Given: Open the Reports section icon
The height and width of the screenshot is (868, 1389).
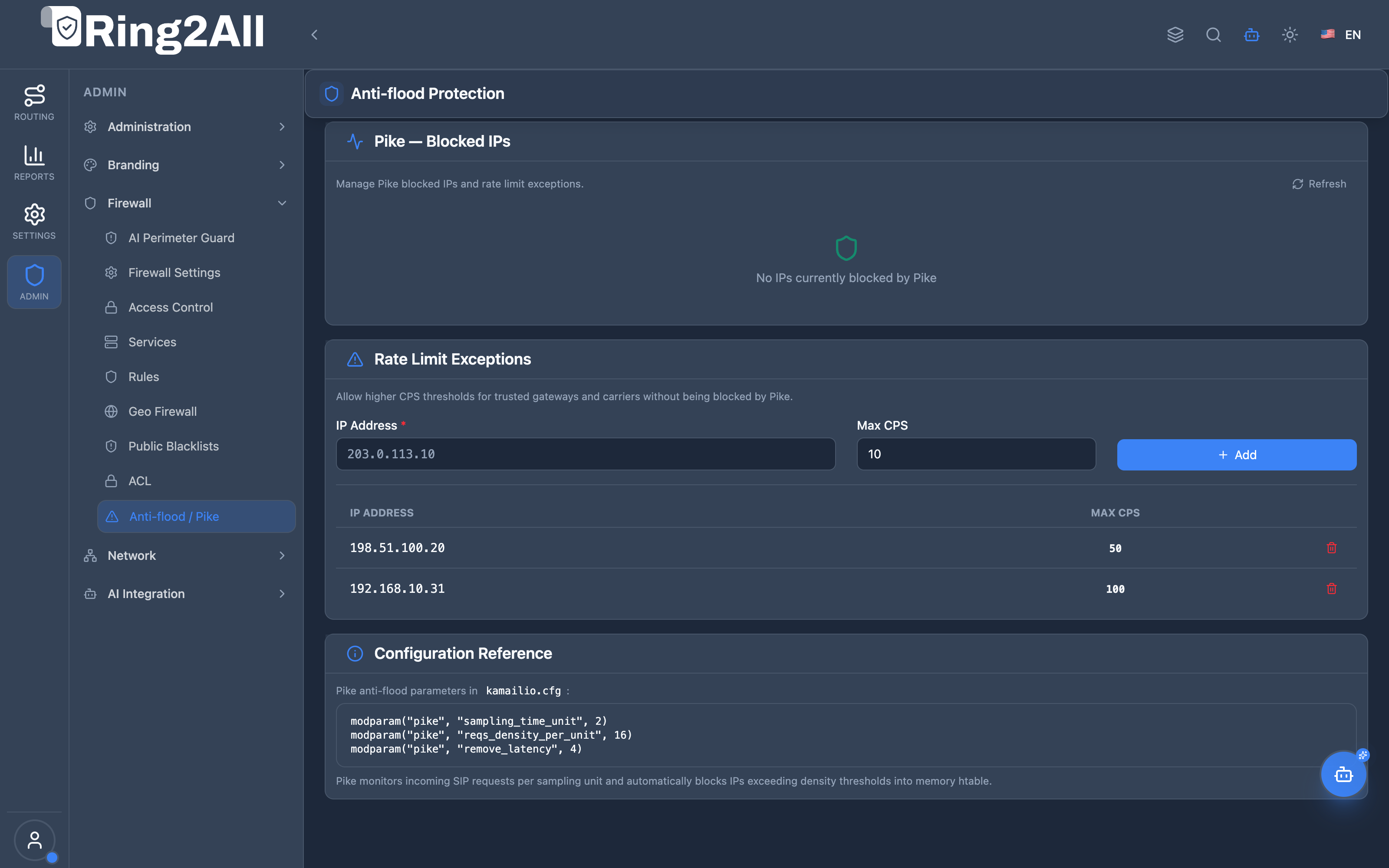Looking at the screenshot, I should (x=34, y=163).
